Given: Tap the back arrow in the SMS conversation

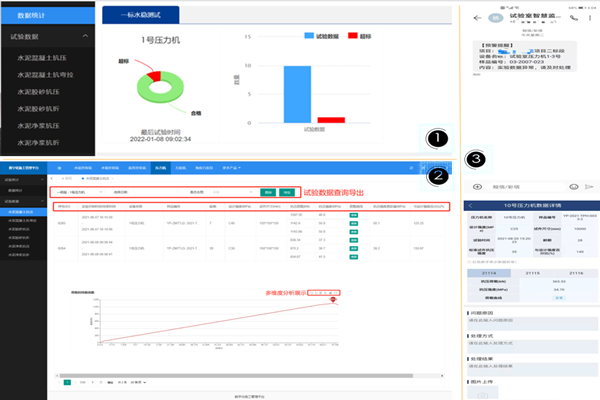Looking at the screenshot, I should pos(477,18).
